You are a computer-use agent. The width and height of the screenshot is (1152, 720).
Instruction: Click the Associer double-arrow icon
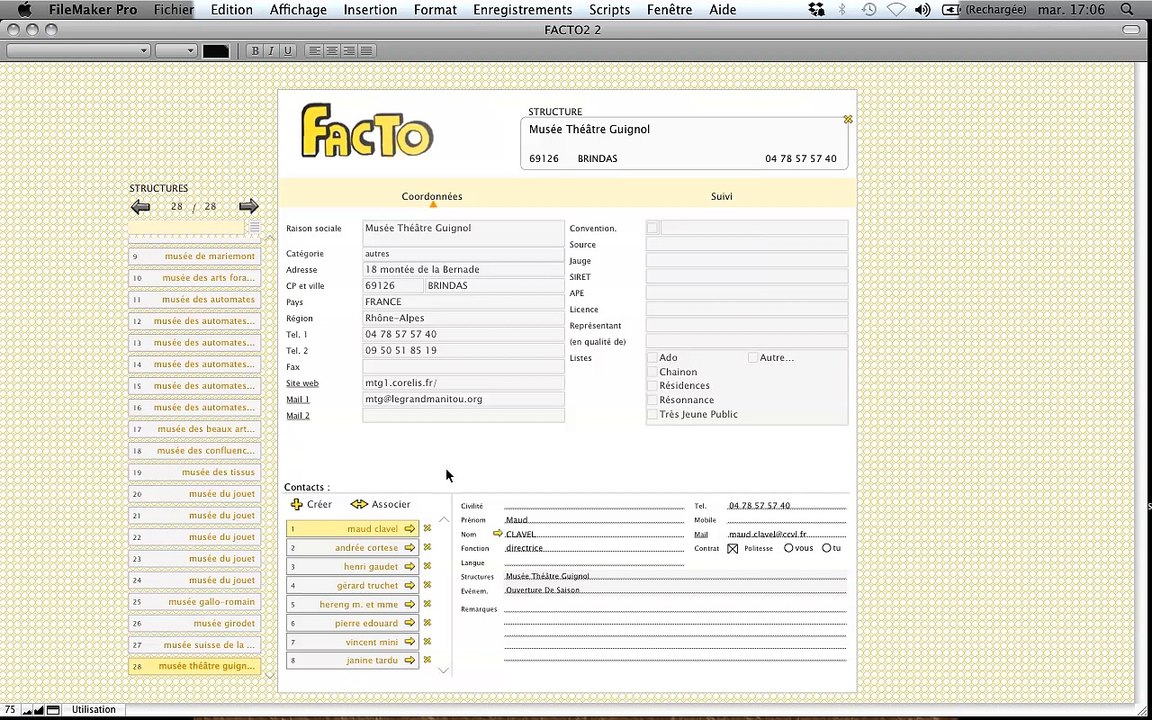[359, 505]
